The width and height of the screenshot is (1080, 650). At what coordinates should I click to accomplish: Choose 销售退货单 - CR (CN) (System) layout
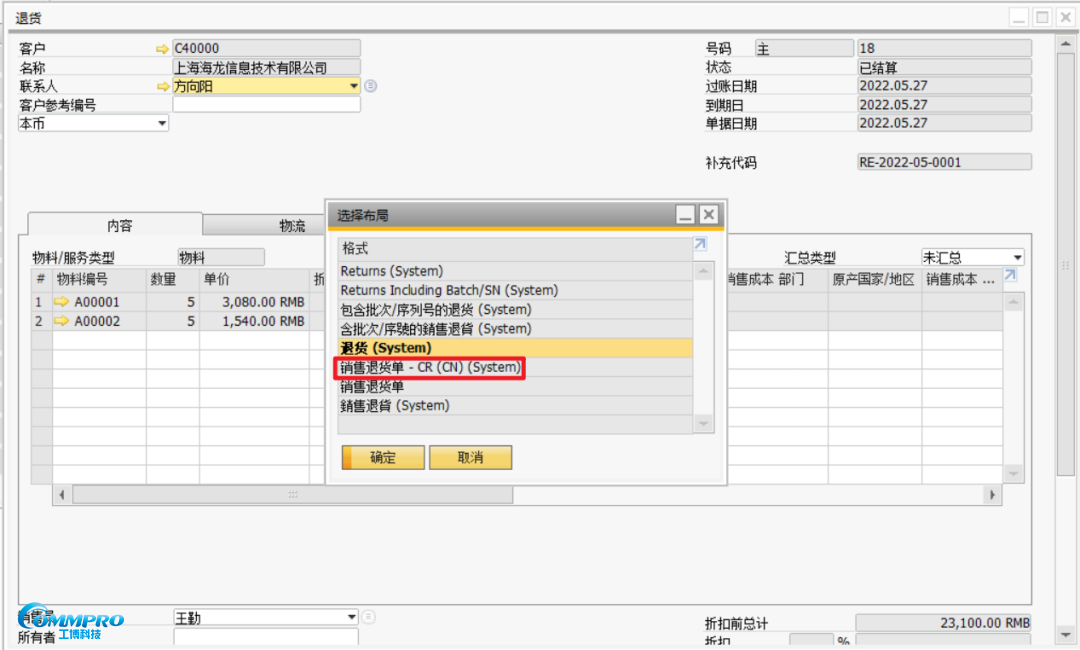pos(430,368)
